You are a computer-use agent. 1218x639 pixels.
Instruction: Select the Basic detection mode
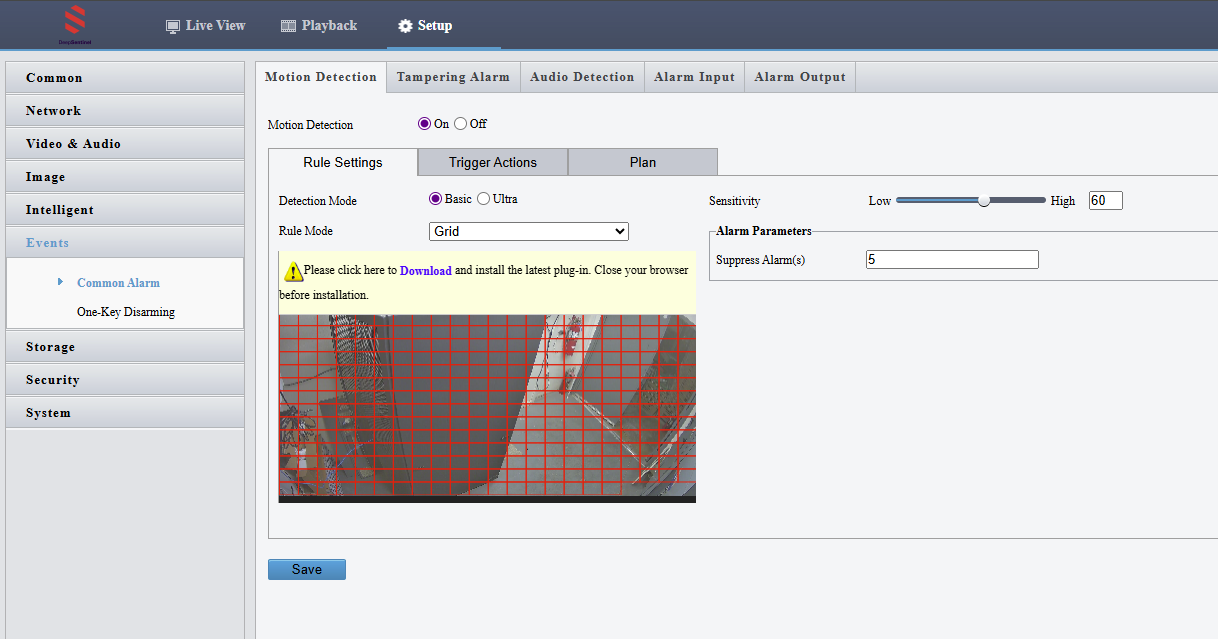(435, 199)
